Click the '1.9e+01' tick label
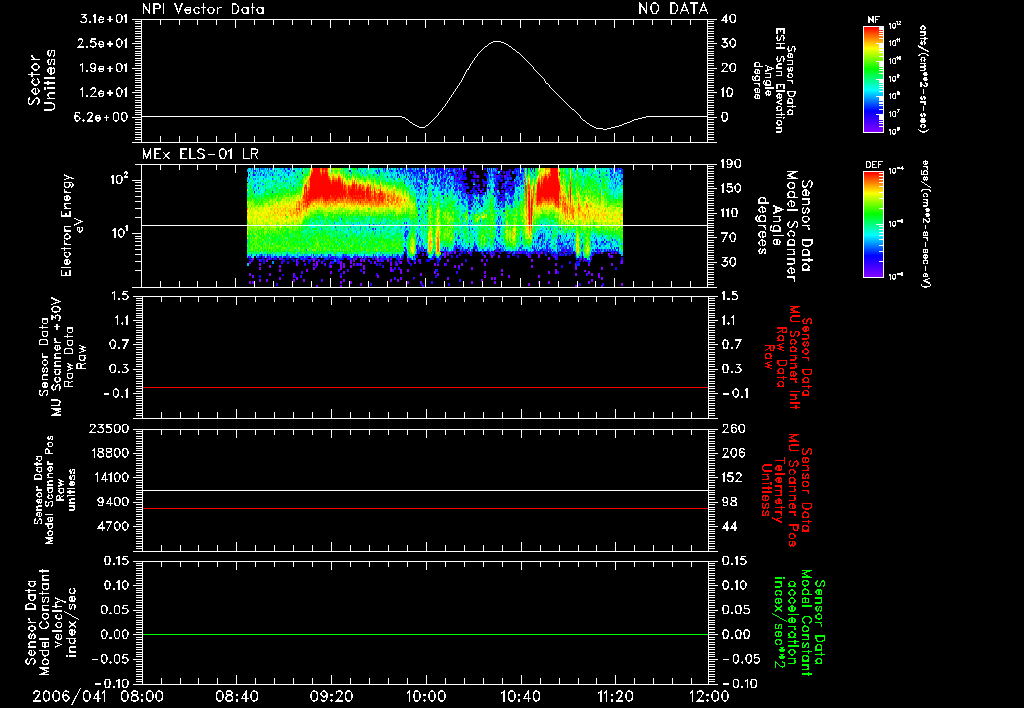The width and height of the screenshot is (1024, 708). [104, 68]
